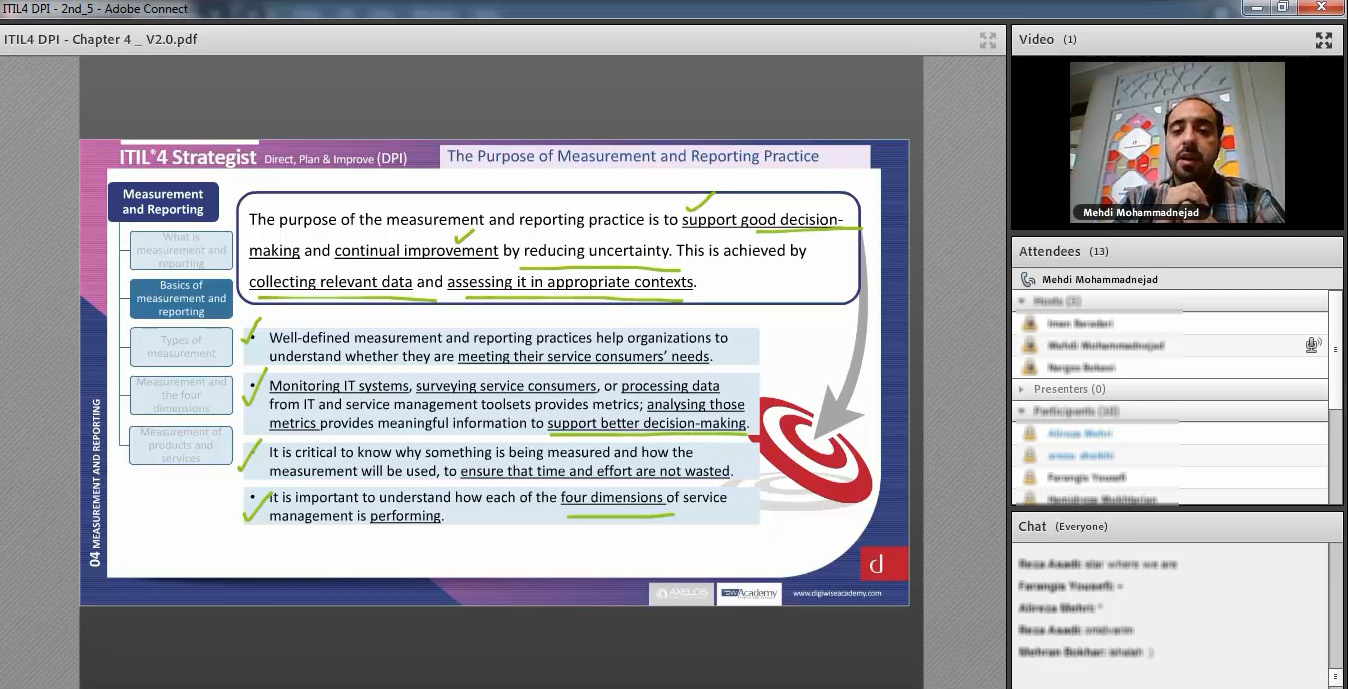
Task: Click the first participant's avatar icon
Action: tap(1028, 434)
